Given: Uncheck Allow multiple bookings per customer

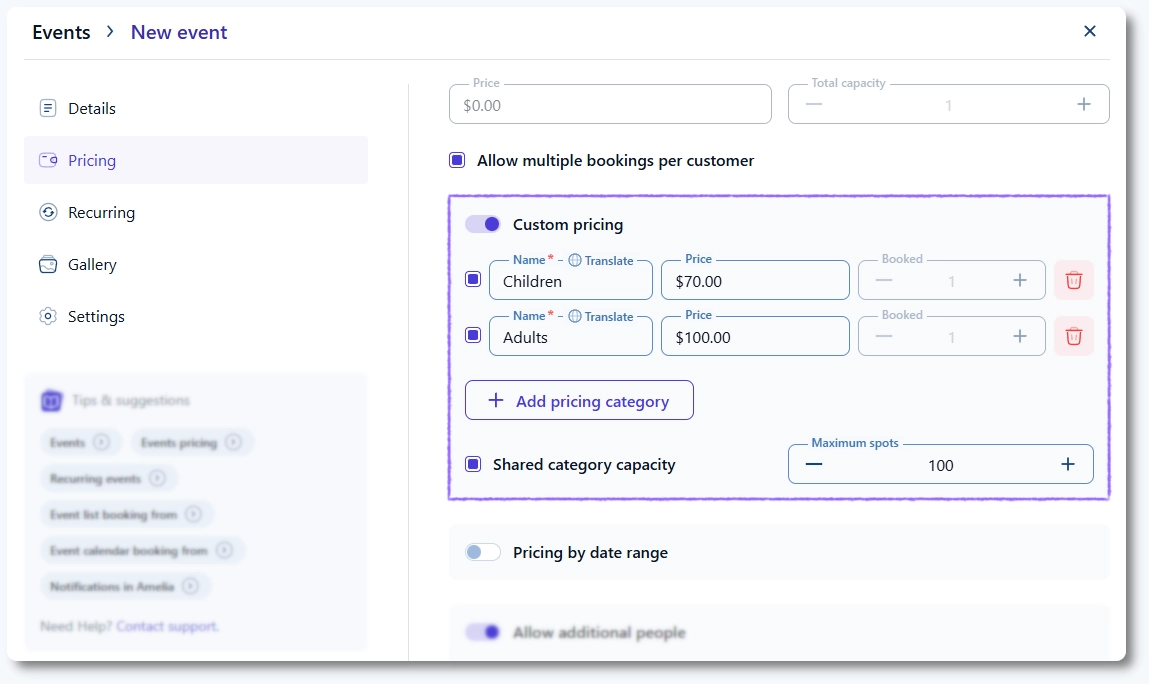Looking at the screenshot, I should pyautogui.click(x=457, y=160).
